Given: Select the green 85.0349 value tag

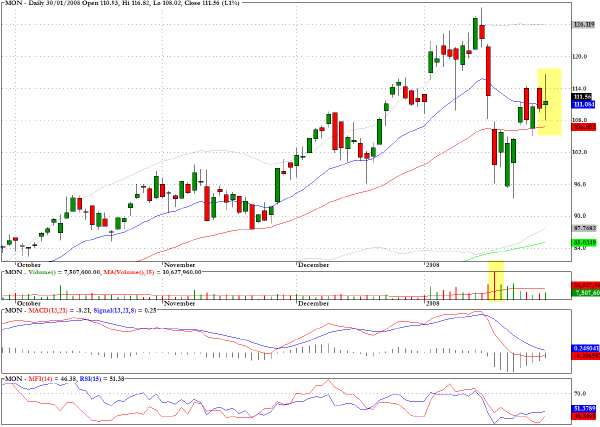Looking at the screenshot, I should [584, 243].
